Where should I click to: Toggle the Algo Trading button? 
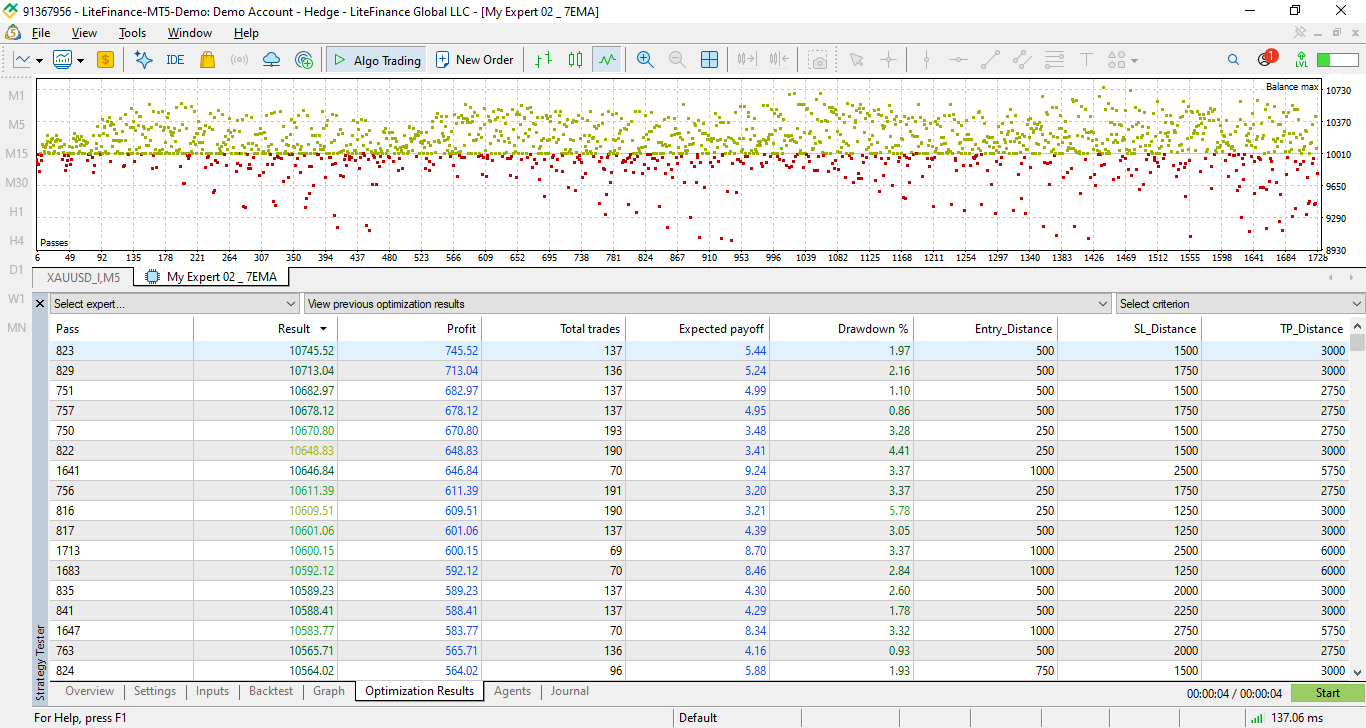pos(376,60)
